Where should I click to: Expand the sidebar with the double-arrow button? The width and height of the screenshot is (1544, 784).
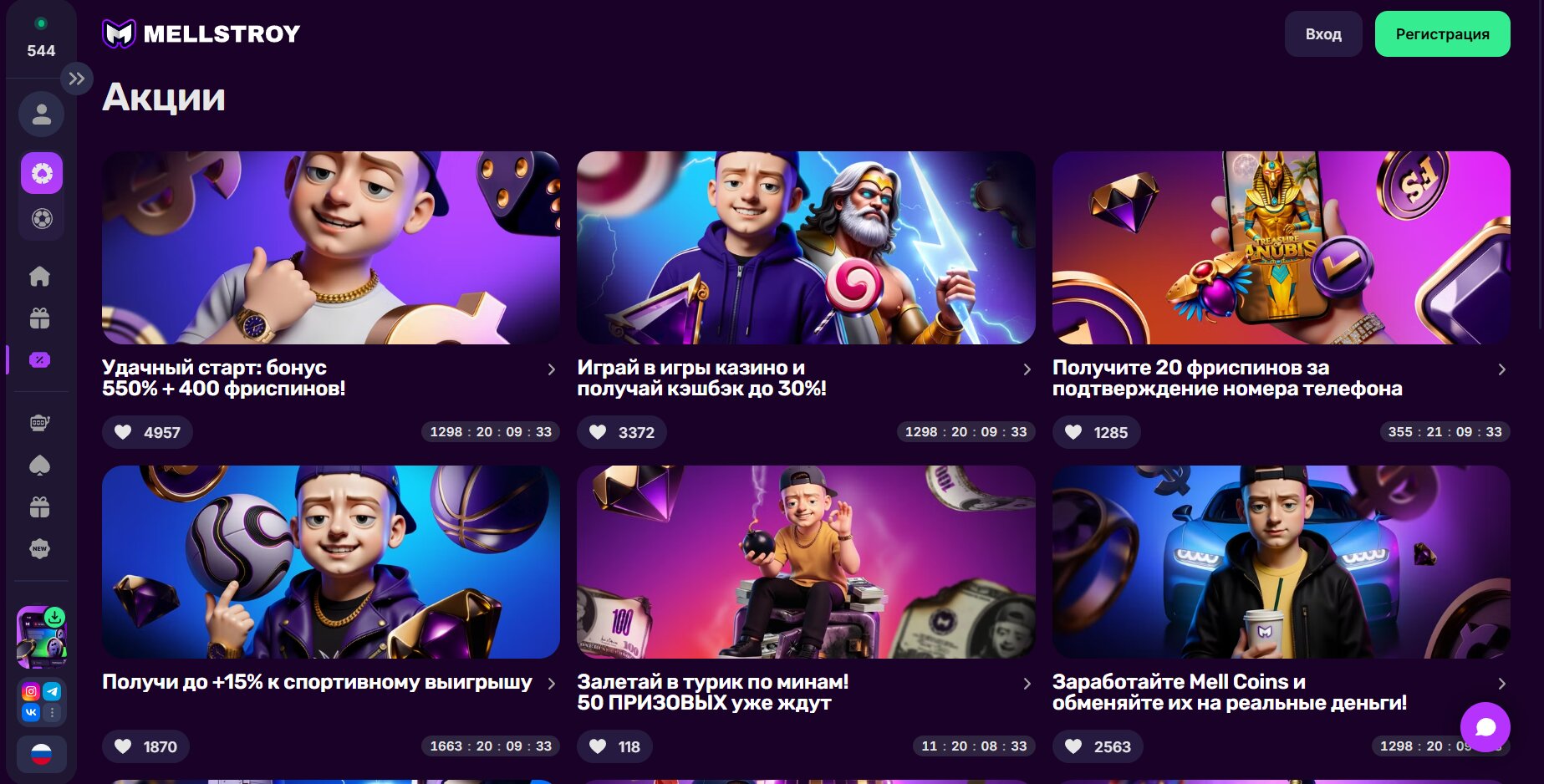tap(76, 79)
